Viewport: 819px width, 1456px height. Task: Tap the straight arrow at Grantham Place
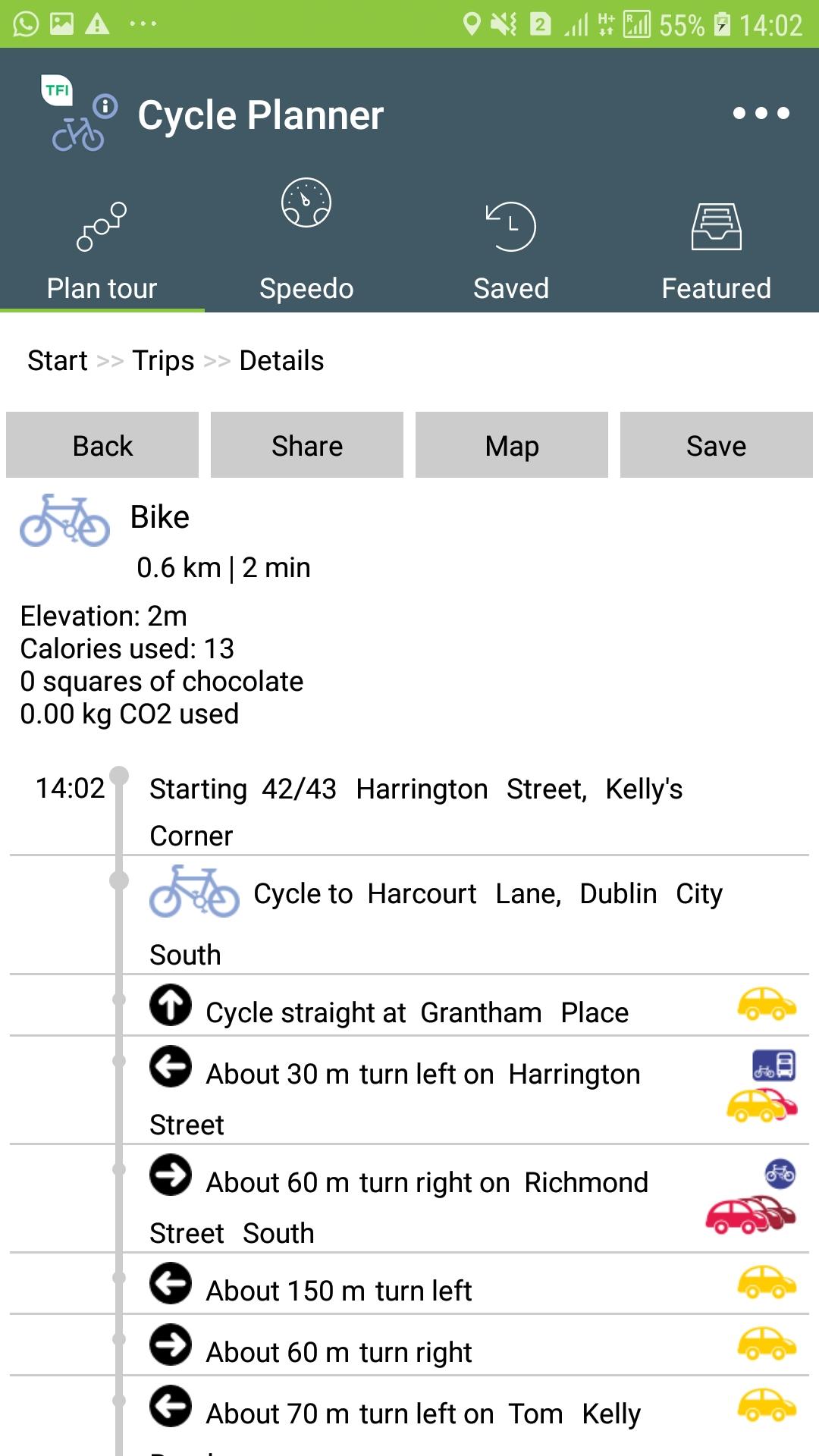[x=171, y=1005]
